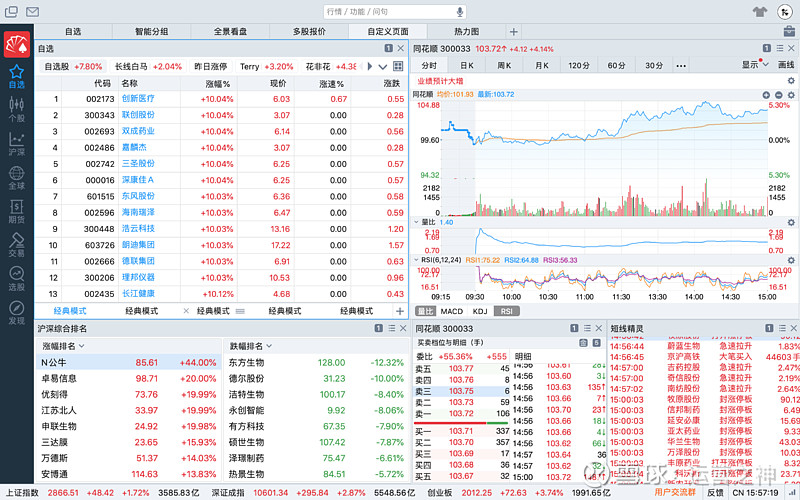
Task: Open the briefcase icon beside tab bar
Action: click(x=789, y=32)
